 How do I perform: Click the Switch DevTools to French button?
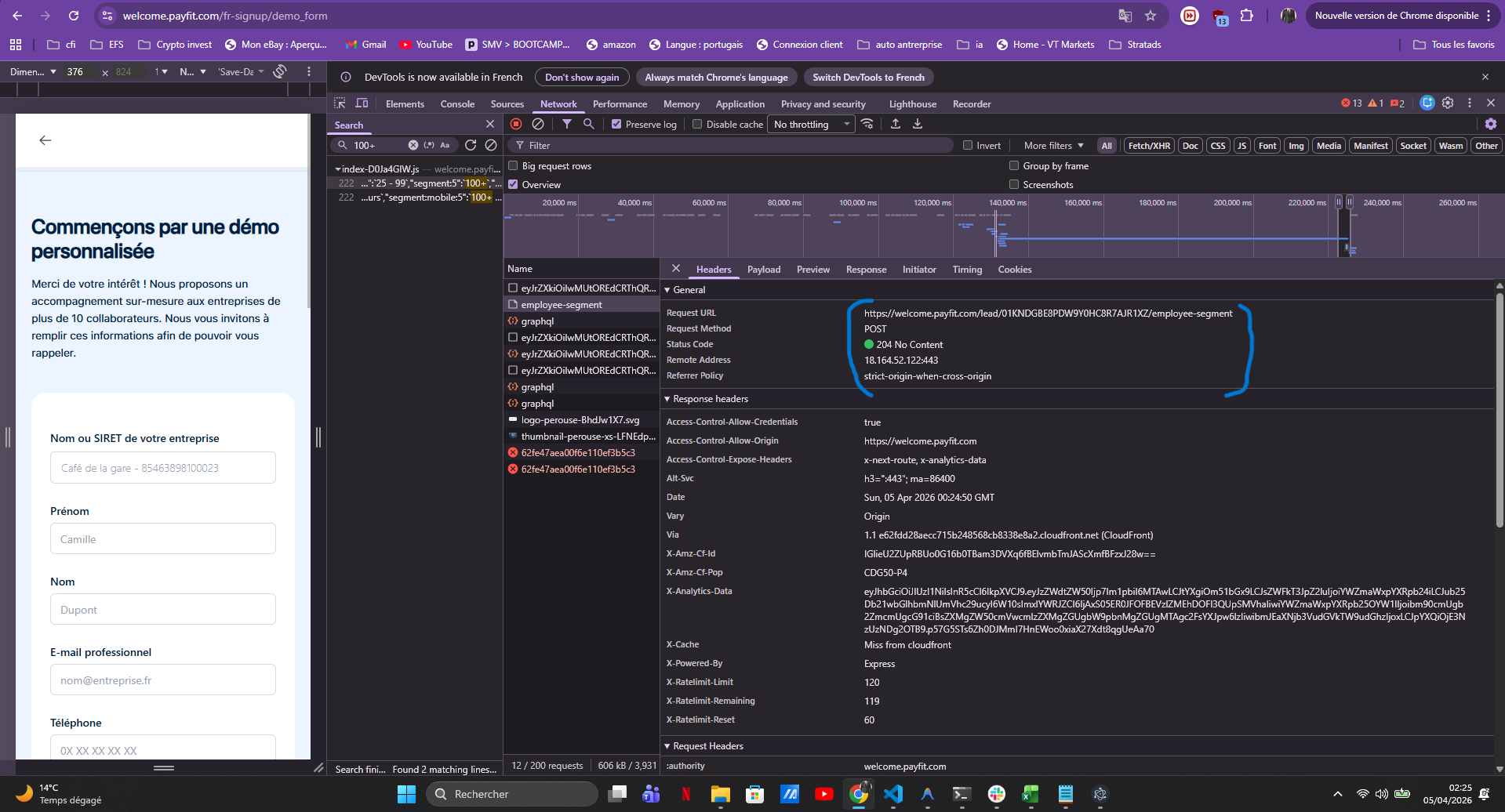tap(868, 77)
